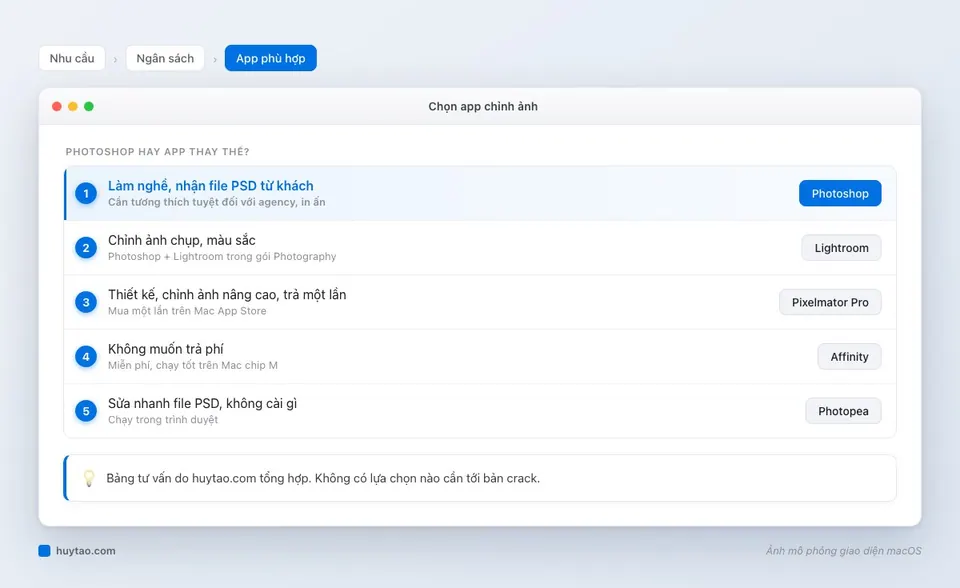This screenshot has height=588, width=960.
Task: Switch to the Ngân sách step
Action: pyautogui.click(x=165, y=58)
